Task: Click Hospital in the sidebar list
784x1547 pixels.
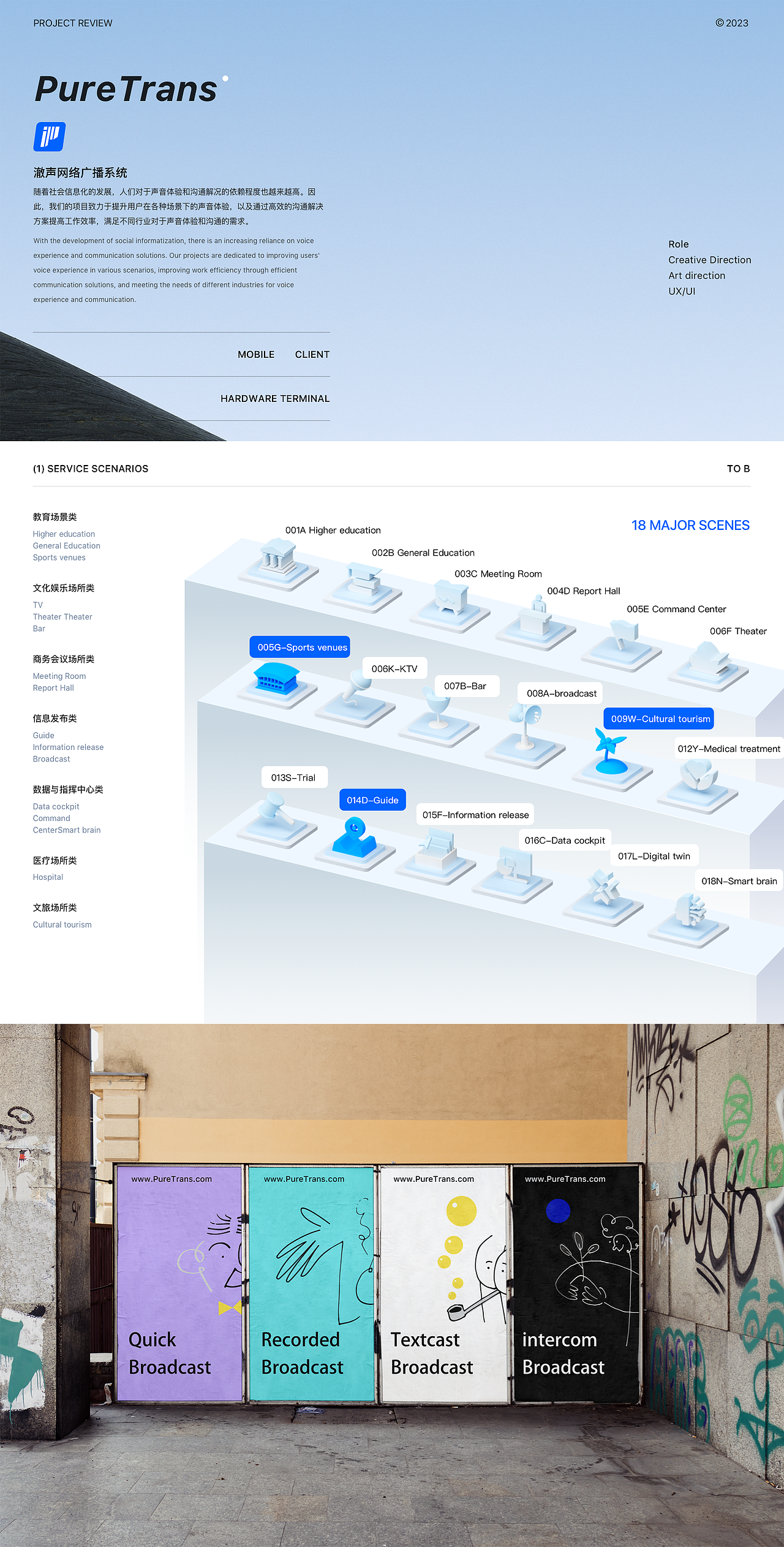Action: click(x=48, y=877)
